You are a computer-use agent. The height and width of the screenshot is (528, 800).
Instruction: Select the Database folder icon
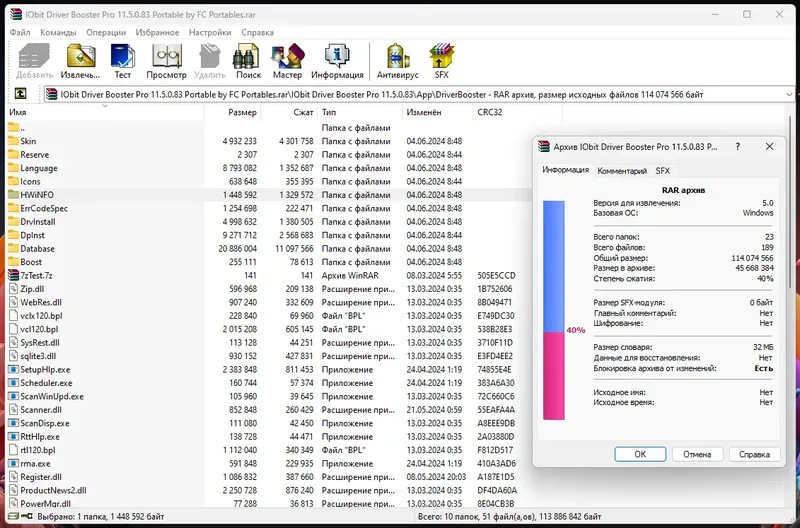(14, 248)
